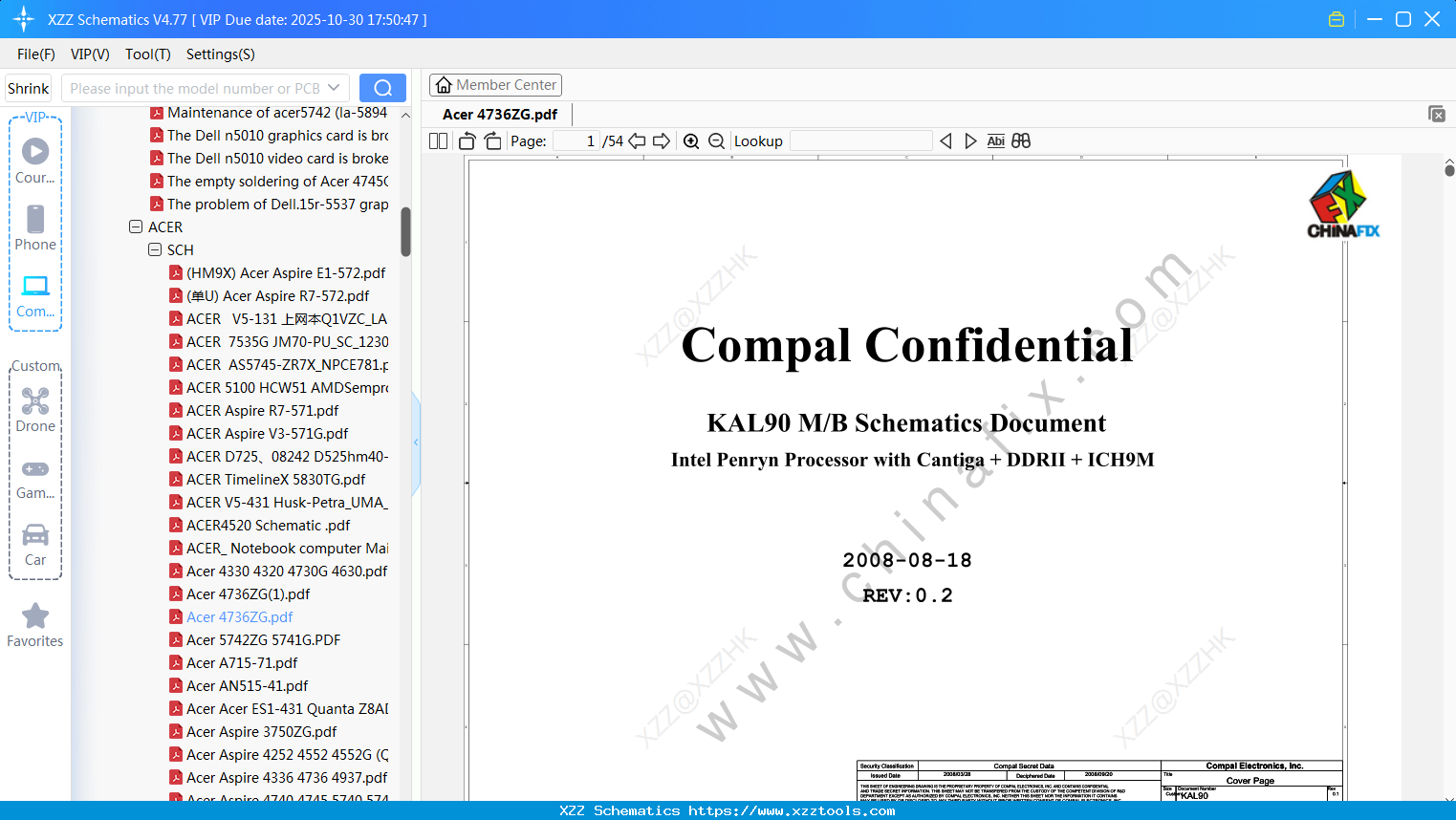The height and width of the screenshot is (820, 1456).
Task: Click the tree scroll-up arrow
Action: point(405,115)
